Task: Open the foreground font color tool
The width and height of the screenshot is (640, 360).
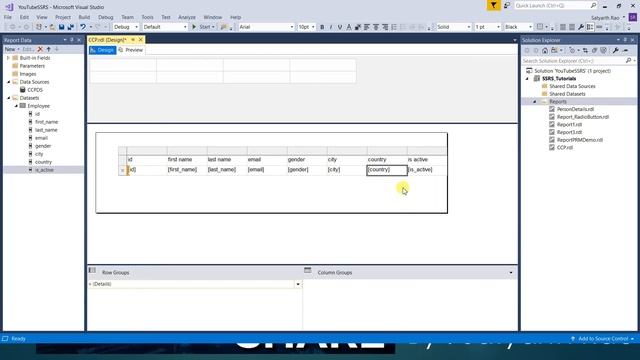Action: point(349,27)
